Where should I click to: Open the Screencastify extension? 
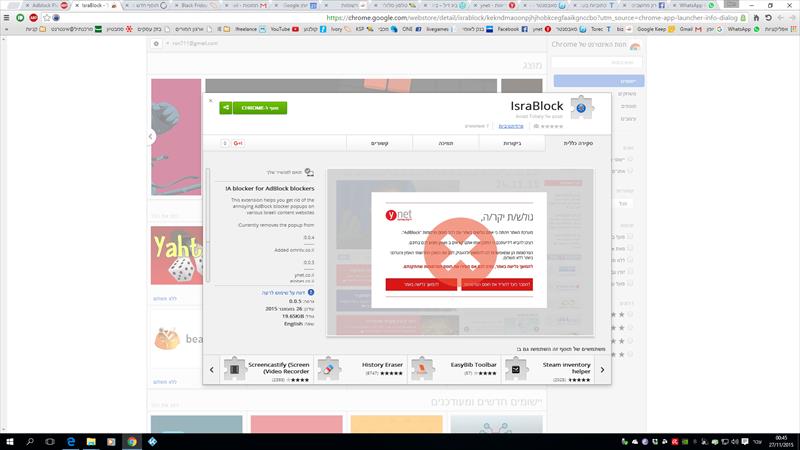click(267, 370)
